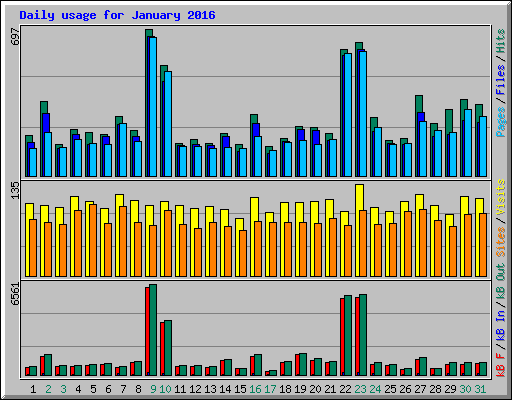Viewport: 512px width, 400px height.
Task: Click day 4 on the x-axis
Action: click(78, 389)
